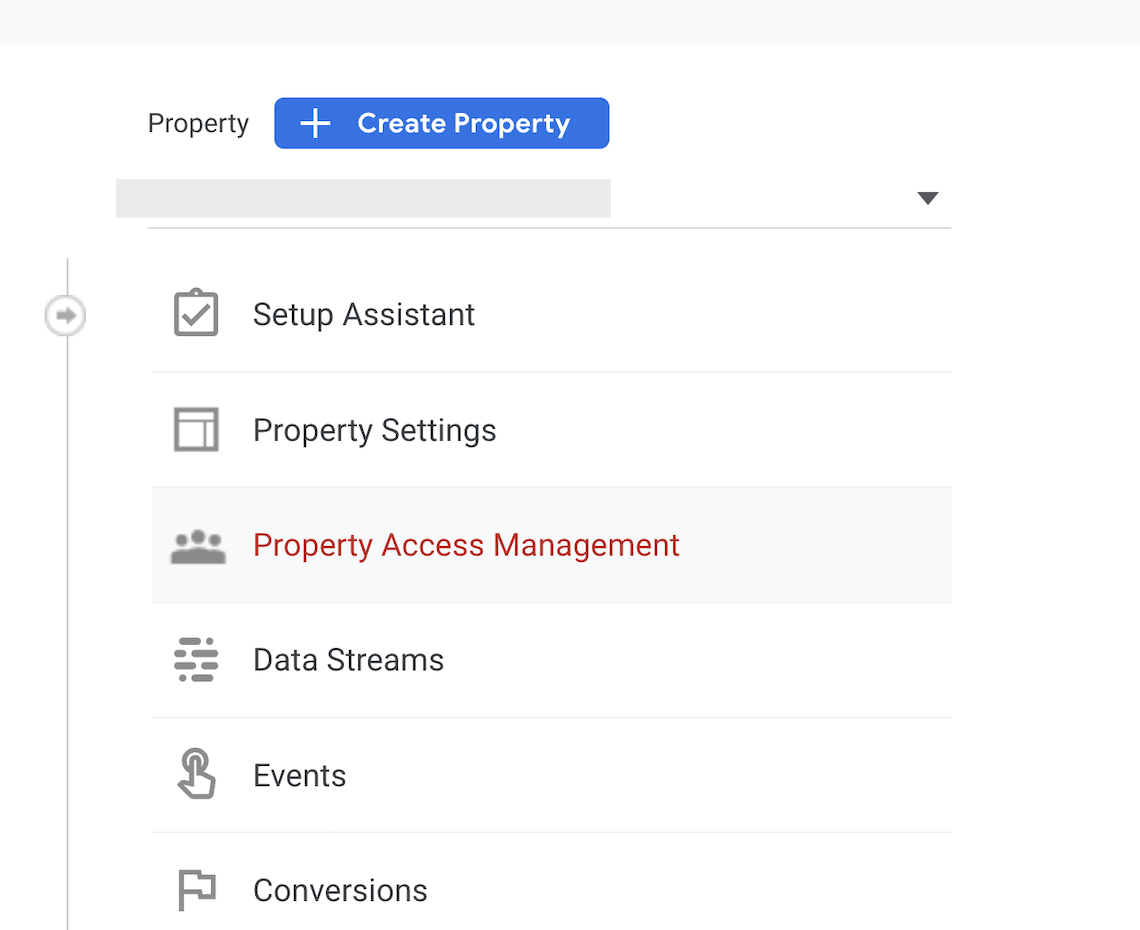Expand the gray property selector field
The width and height of the screenshot is (1140, 930).
[x=363, y=198]
